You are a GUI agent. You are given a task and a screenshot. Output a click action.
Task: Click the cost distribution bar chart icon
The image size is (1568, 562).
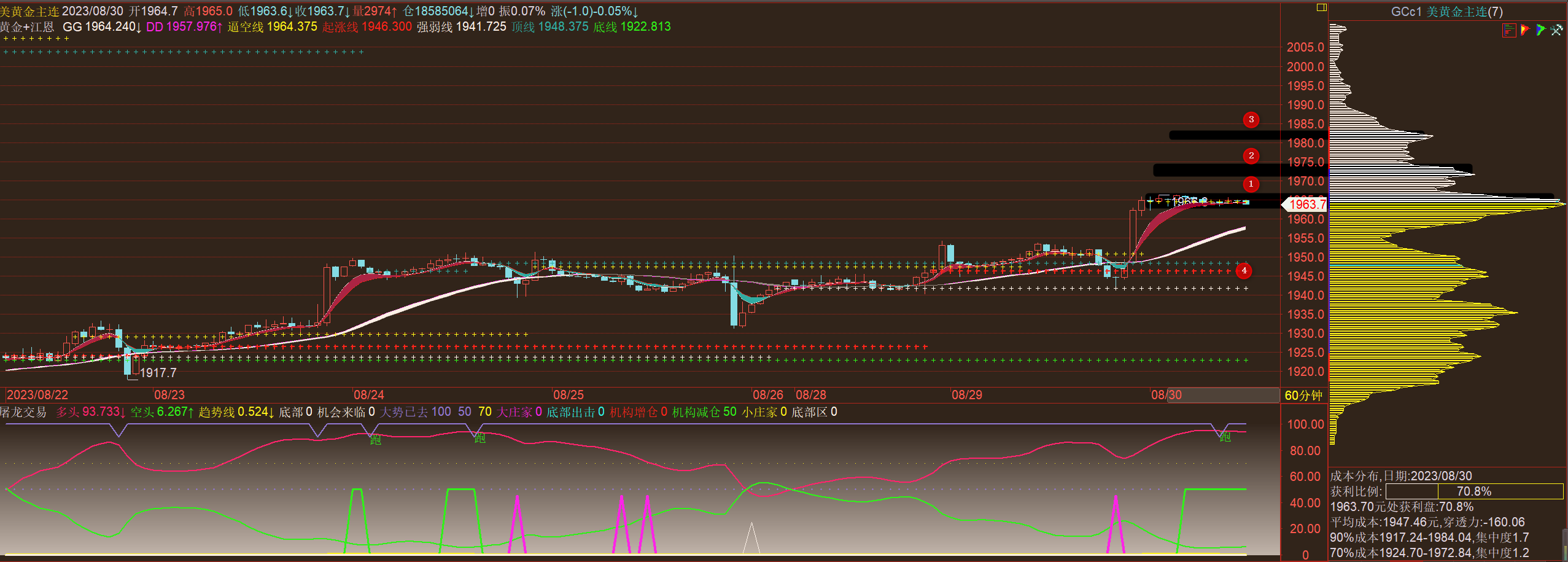pos(1509,30)
